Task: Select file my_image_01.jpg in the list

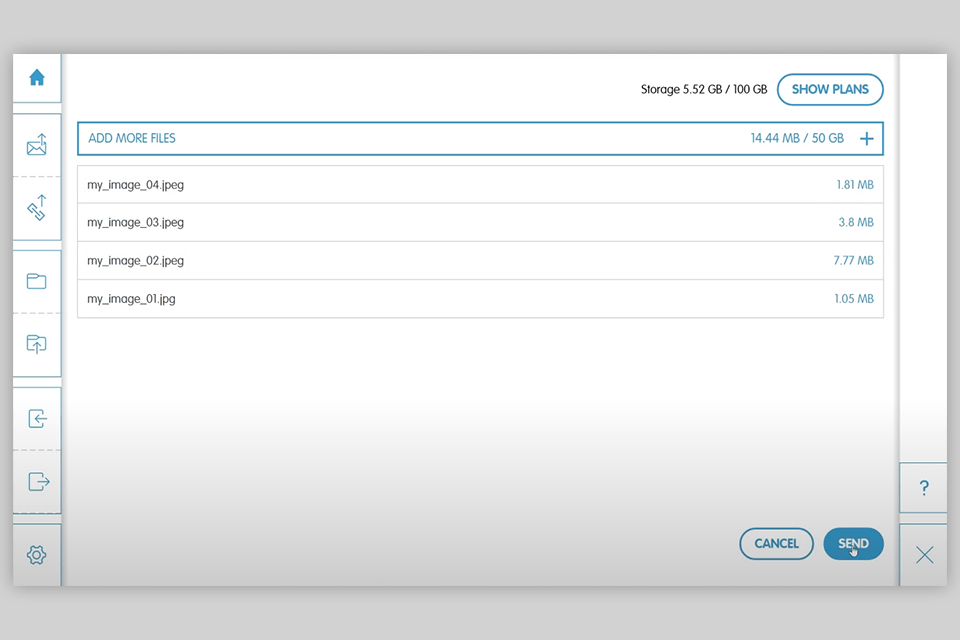Action: (132, 299)
